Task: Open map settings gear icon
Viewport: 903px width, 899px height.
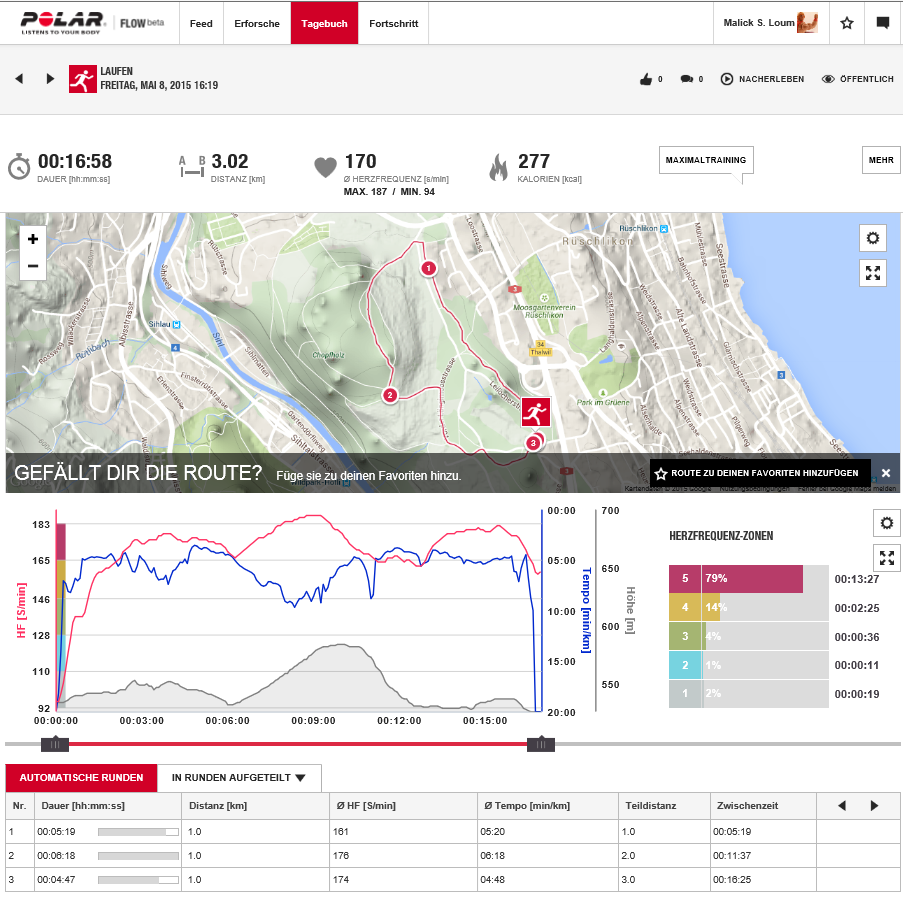Action: click(873, 238)
